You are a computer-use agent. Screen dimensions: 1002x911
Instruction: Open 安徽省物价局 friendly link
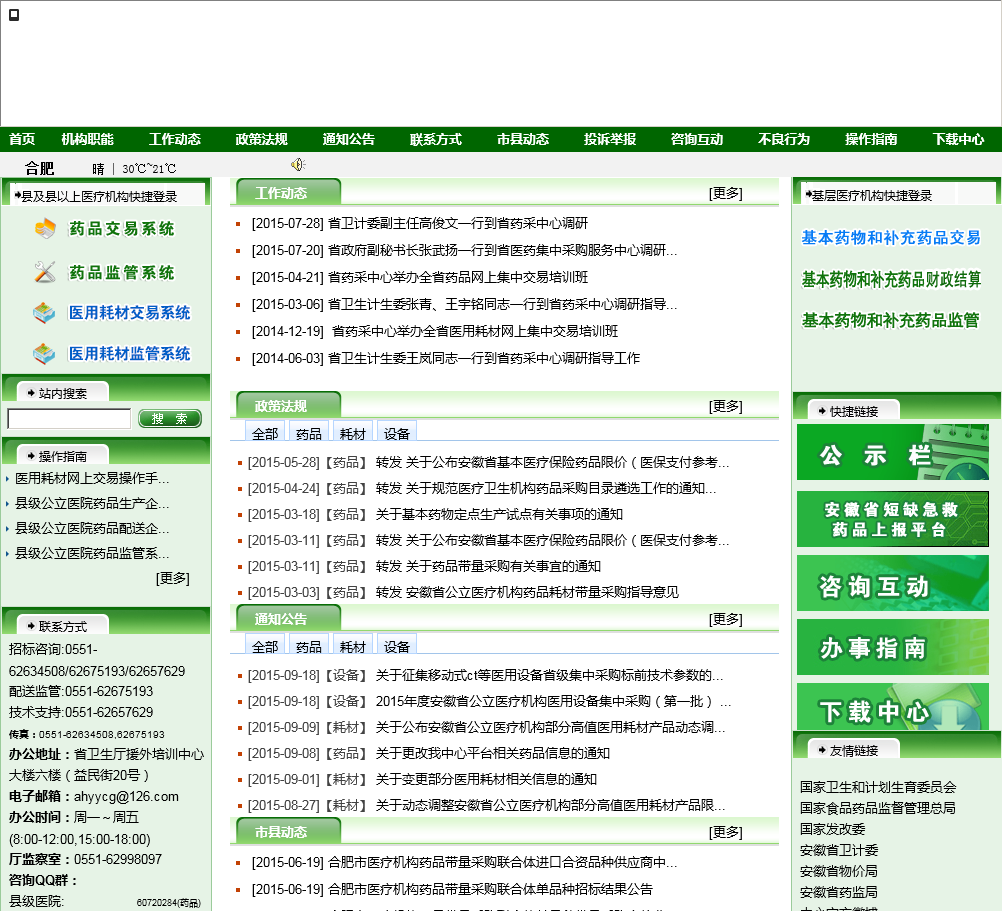[838, 871]
